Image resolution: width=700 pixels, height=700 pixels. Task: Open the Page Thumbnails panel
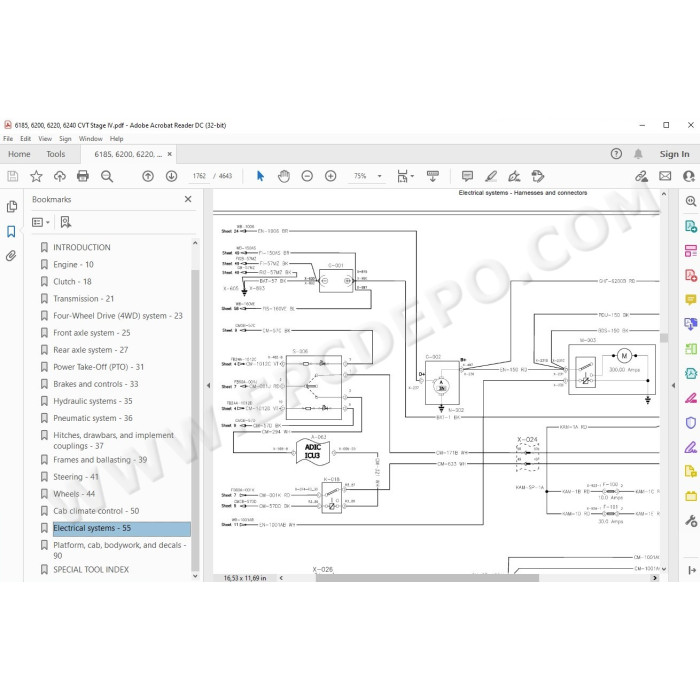[12, 207]
